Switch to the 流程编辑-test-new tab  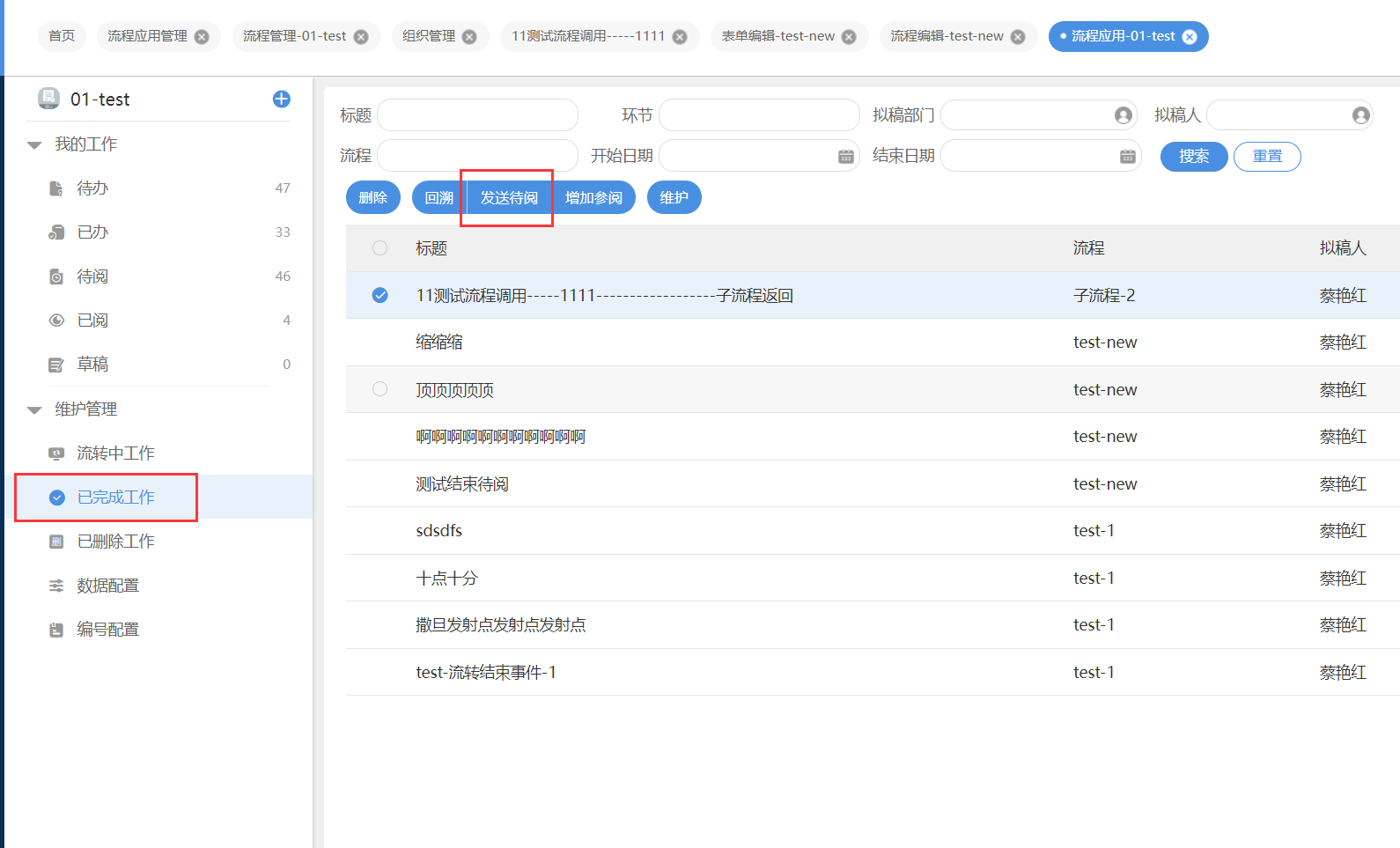[947, 36]
